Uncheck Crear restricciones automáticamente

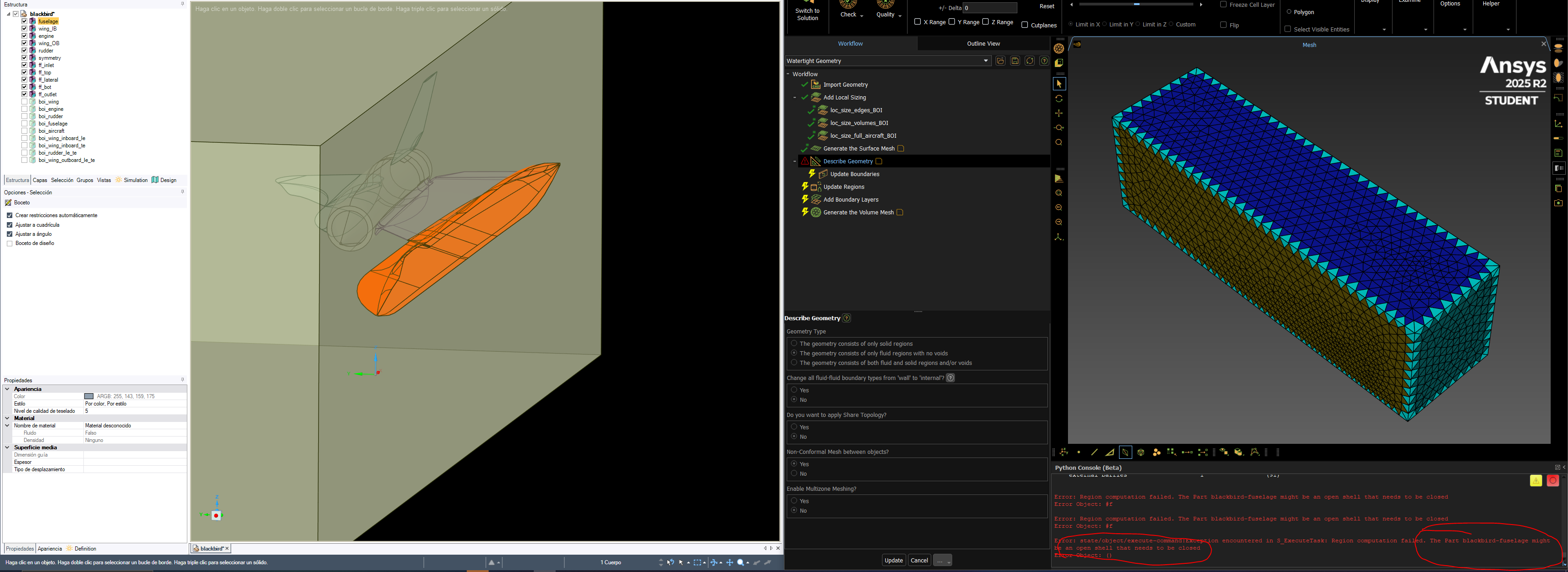pos(10,216)
